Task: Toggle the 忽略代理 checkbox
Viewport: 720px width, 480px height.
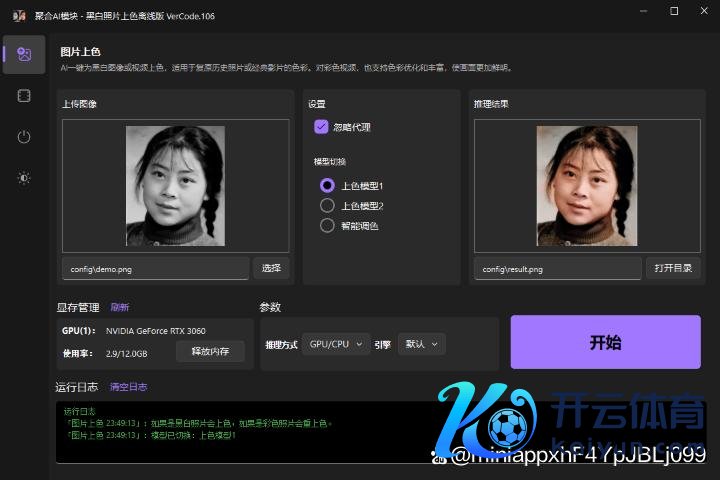Action: (321, 127)
